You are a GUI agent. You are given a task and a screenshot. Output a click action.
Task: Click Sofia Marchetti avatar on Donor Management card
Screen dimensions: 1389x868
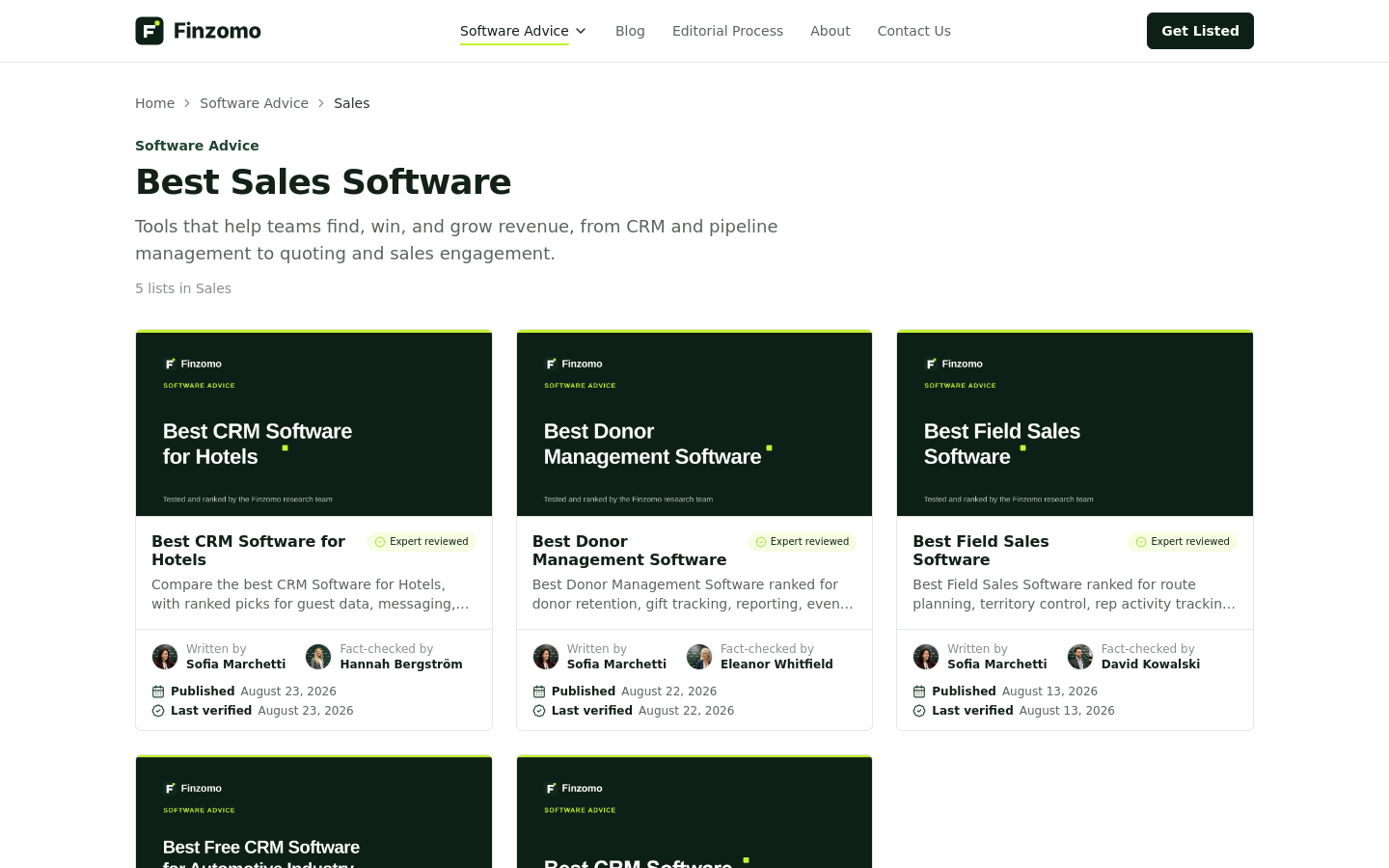pos(546,657)
